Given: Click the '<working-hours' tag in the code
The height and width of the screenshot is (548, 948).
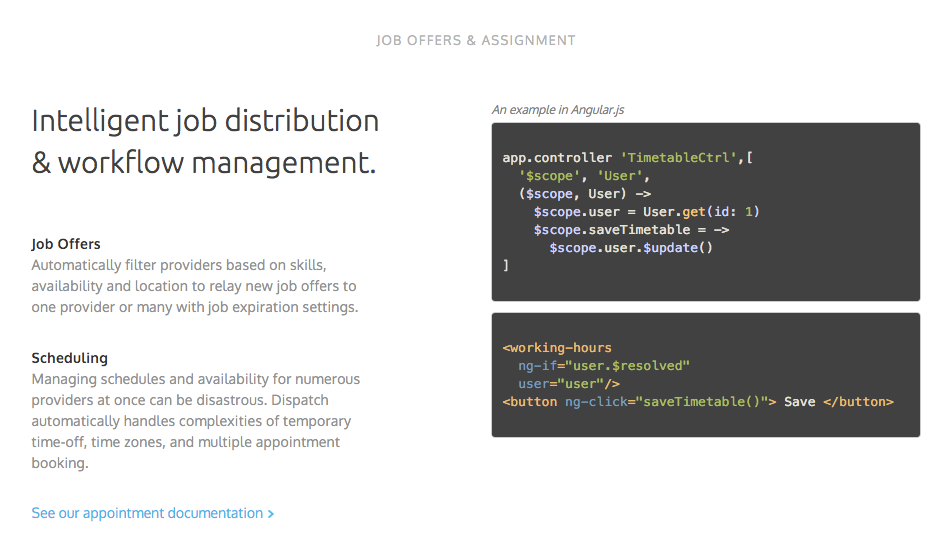Looking at the screenshot, I should click(x=557, y=348).
